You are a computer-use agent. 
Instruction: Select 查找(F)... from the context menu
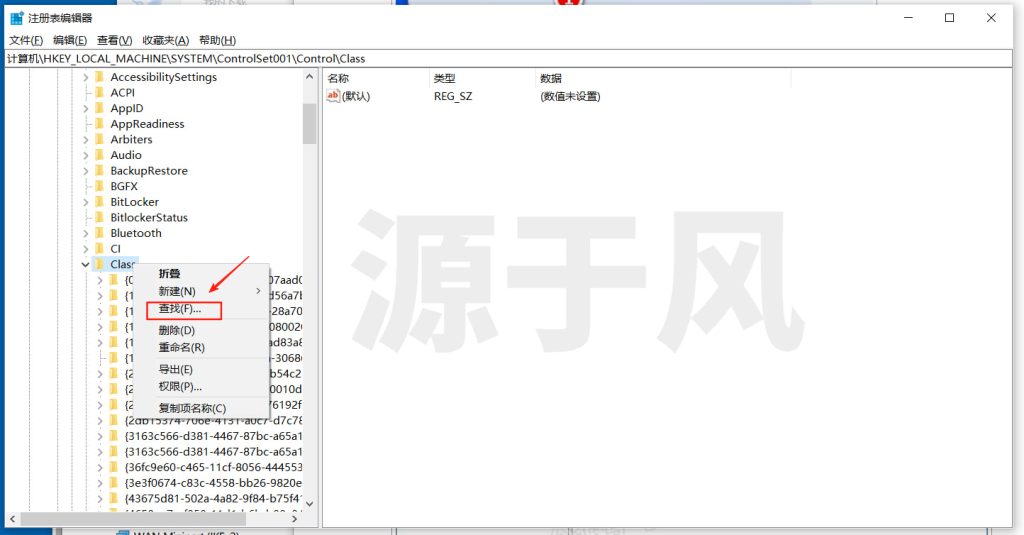click(x=202, y=309)
